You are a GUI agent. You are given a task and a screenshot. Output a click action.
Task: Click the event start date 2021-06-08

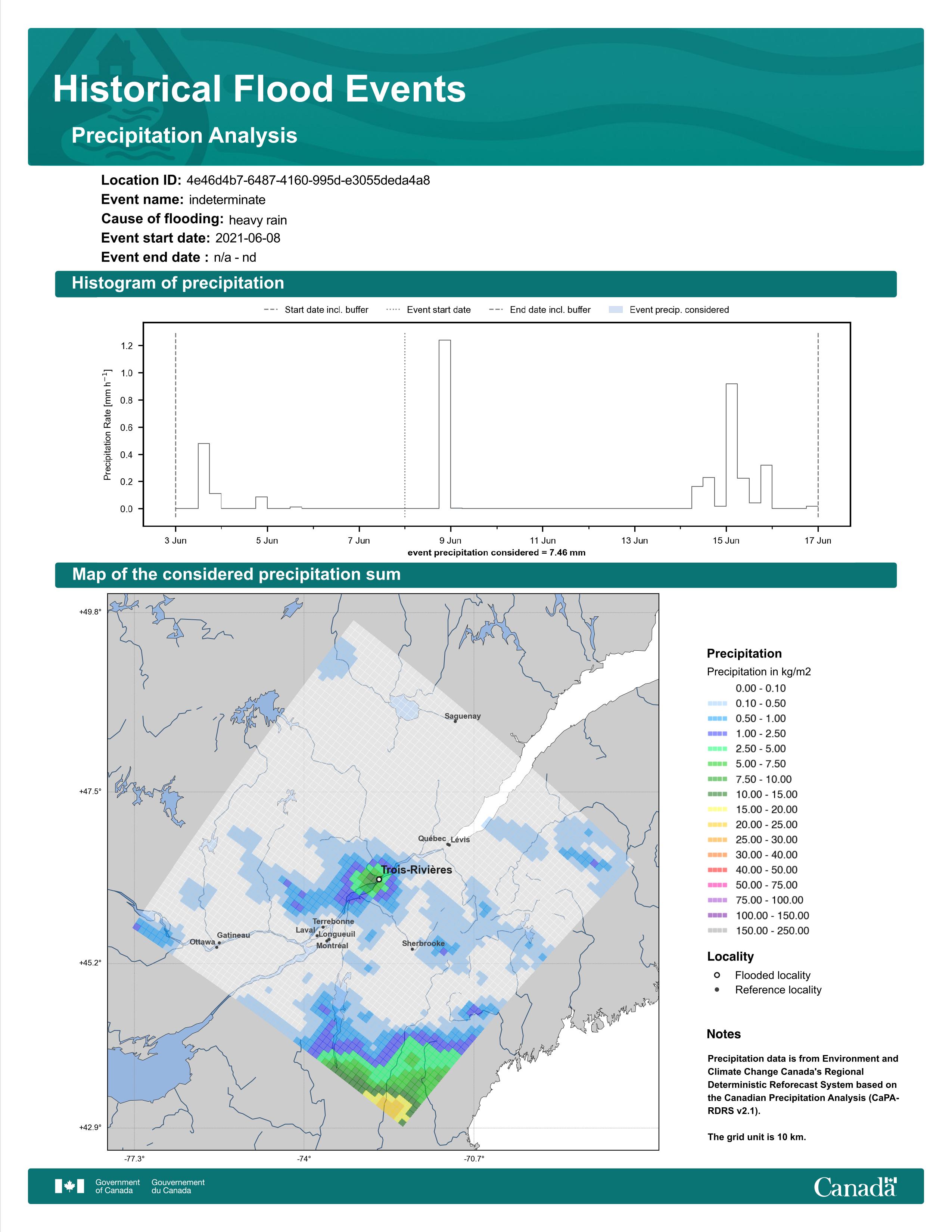click(x=248, y=238)
